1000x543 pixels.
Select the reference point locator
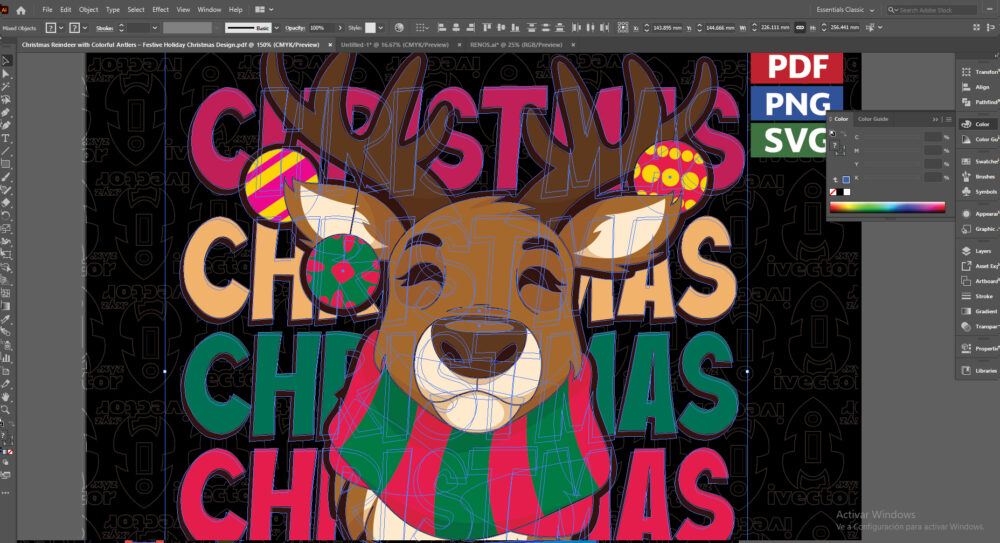click(x=622, y=27)
